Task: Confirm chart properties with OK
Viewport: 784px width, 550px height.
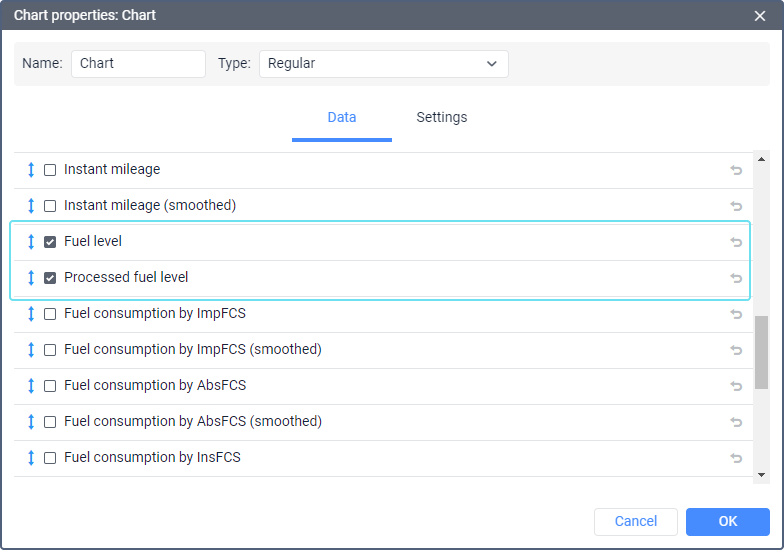Action: [x=728, y=522]
